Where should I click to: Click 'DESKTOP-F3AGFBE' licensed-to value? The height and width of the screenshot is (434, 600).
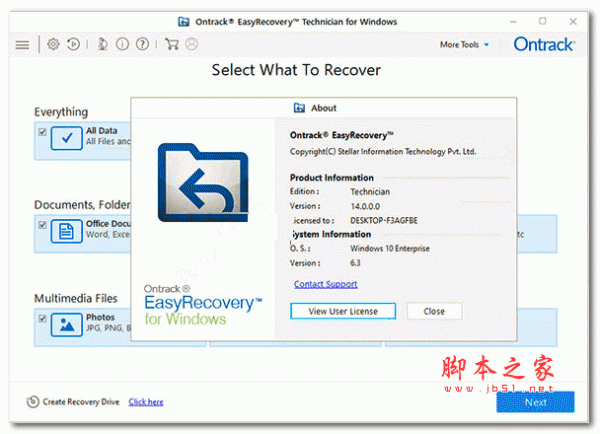pyautogui.click(x=384, y=221)
